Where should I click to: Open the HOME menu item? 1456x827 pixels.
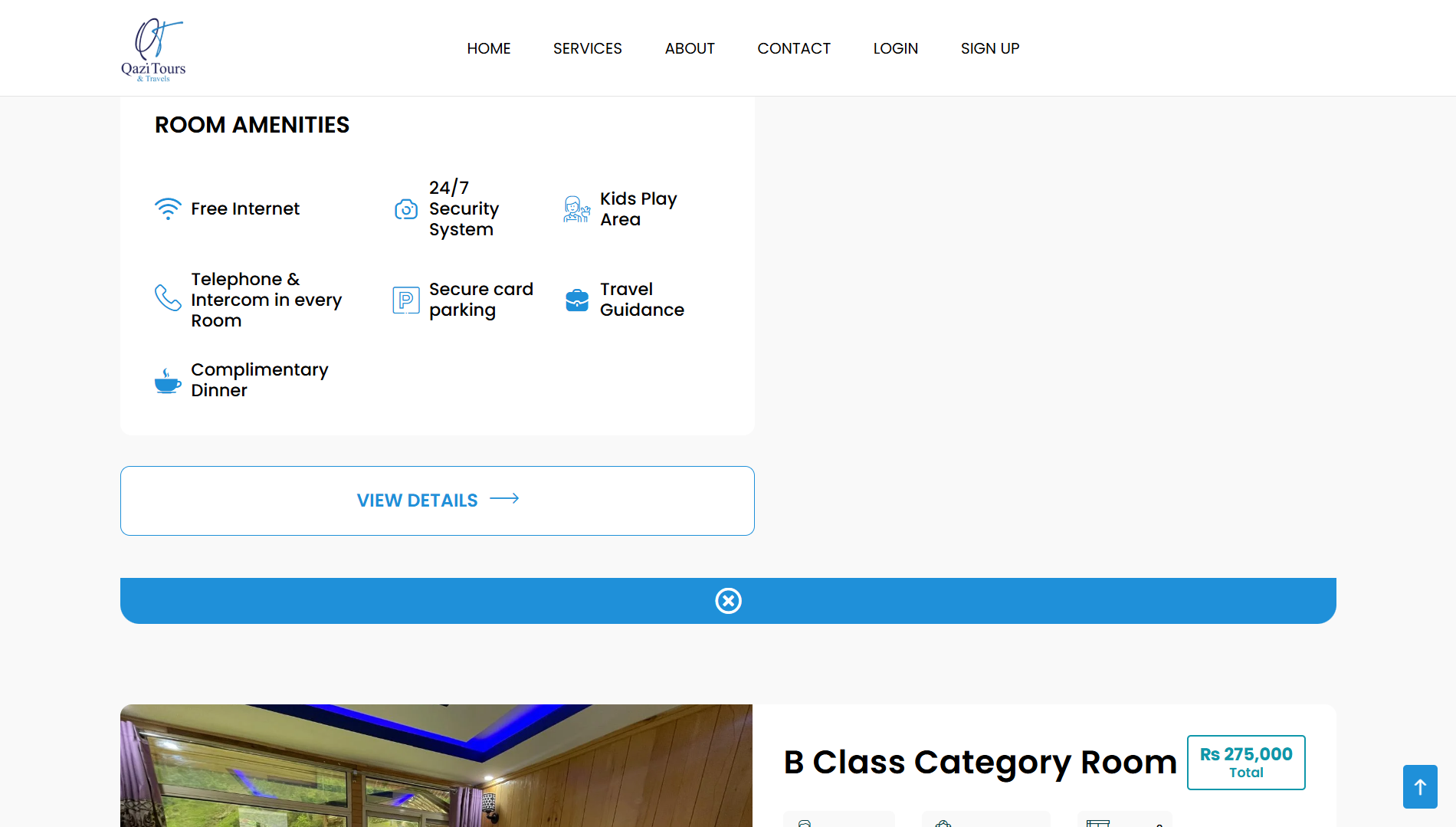pos(489,48)
